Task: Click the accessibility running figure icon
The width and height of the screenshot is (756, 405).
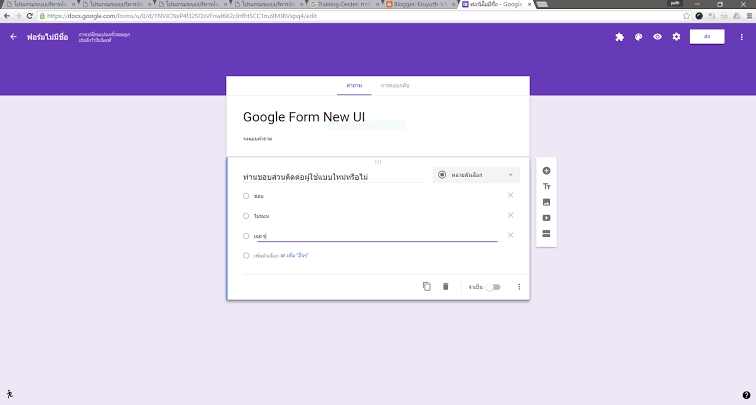Action: click(x=9, y=394)
